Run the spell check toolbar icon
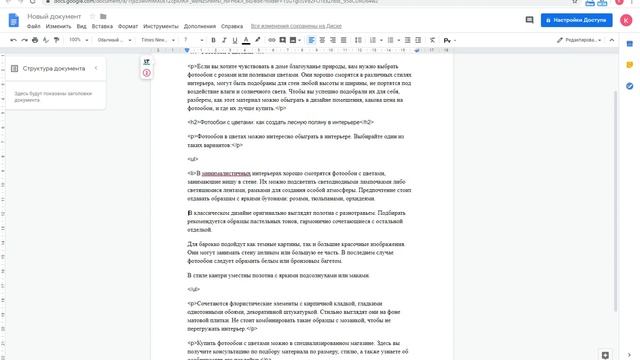The height and width of the screenshot is (360, 640). click(46, 40)
